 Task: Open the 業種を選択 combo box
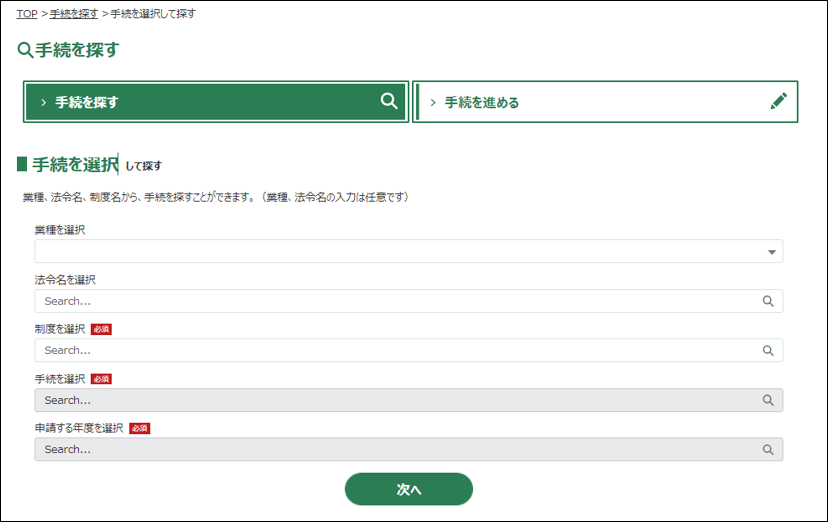(x=400, y=251)
